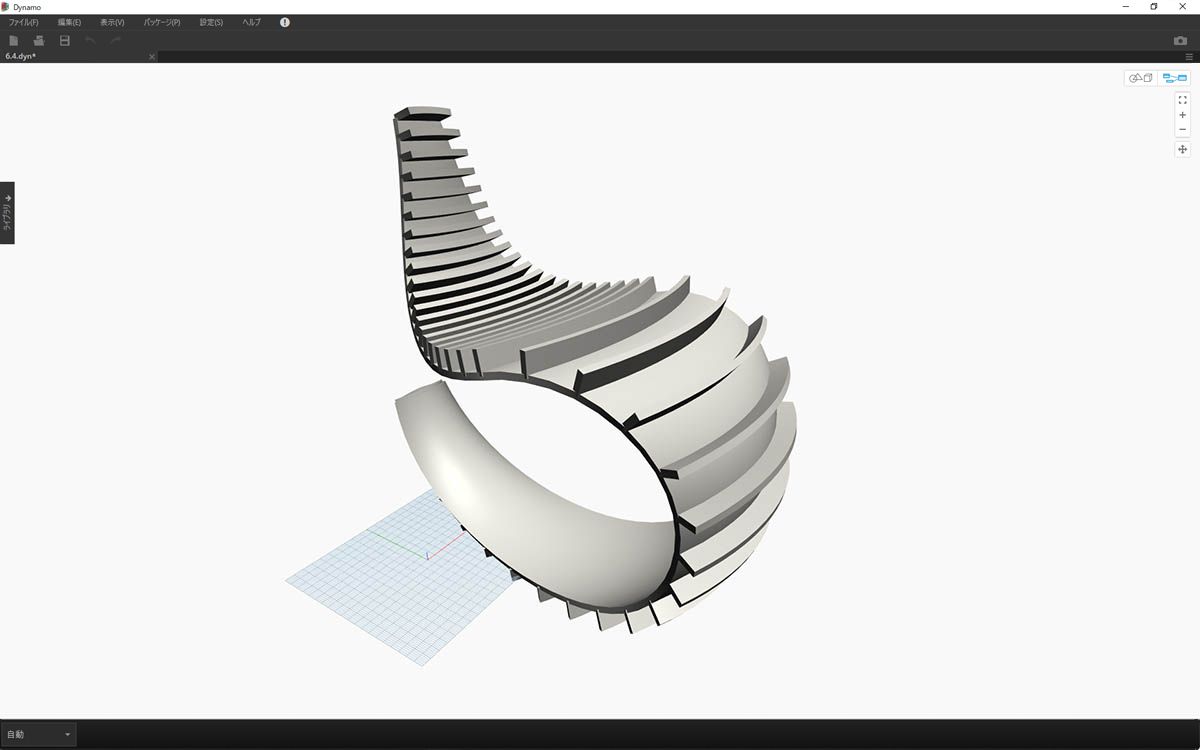This screenshot has width=1200, height=750.
Task: Open the 設定(S) menu
Action: click(211, 22)
